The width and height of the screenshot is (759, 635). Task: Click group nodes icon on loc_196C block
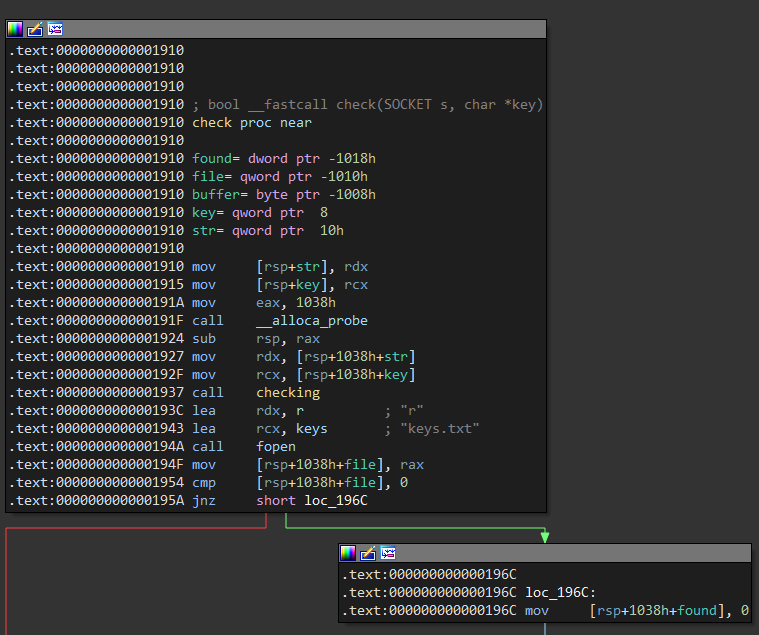pyautogui.click(x=388, y=553)
